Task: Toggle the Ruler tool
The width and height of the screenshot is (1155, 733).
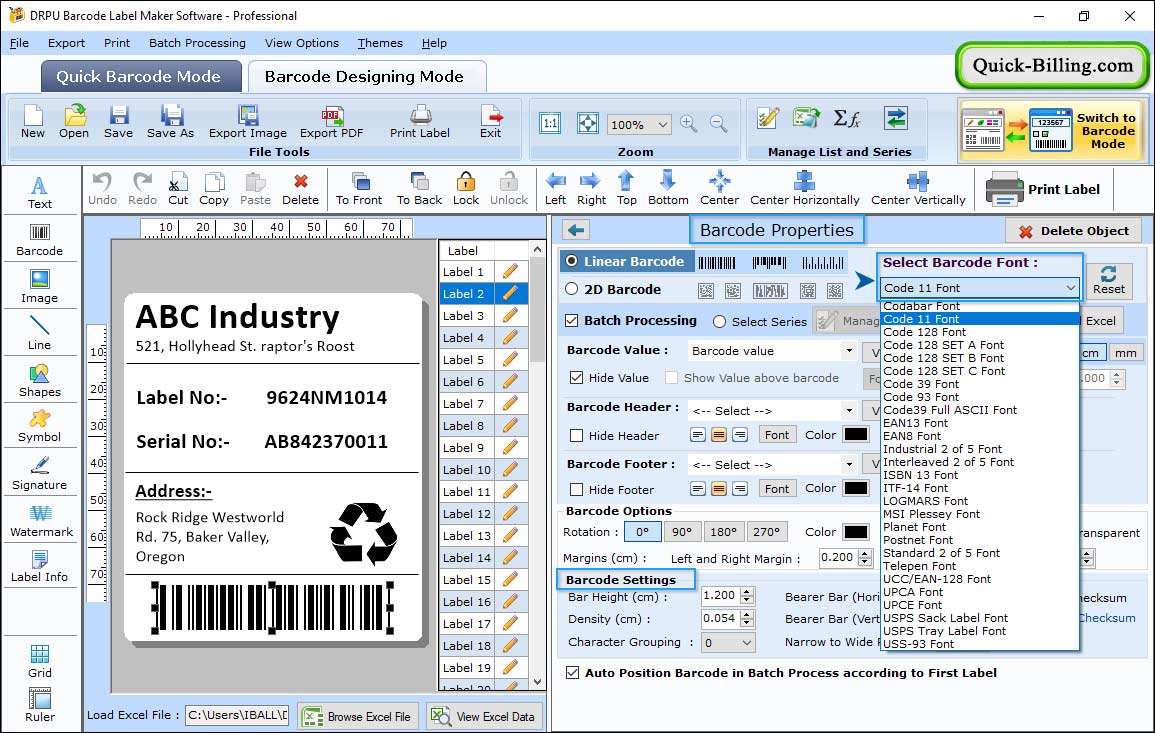Action: pyautogui.click(x=40, y=705)
